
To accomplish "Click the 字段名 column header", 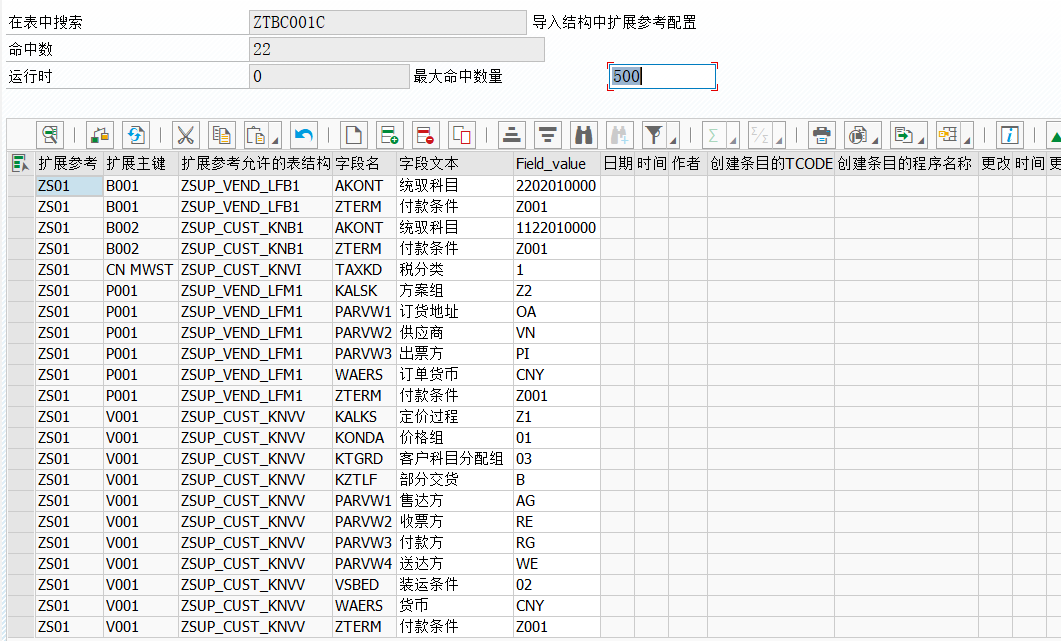I will coord(364,164).
